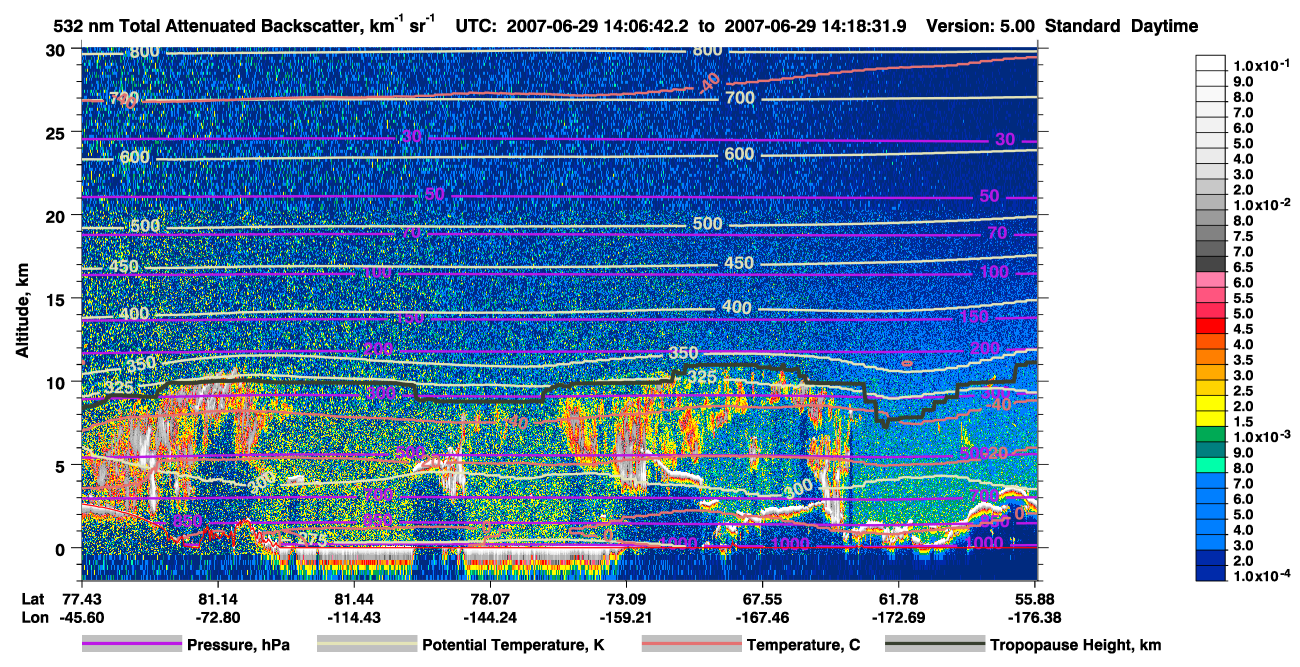Click the yellow colorbar swatch beside '1.5'
Viewport: 1300px width, 667px height.
point(1211,418)
